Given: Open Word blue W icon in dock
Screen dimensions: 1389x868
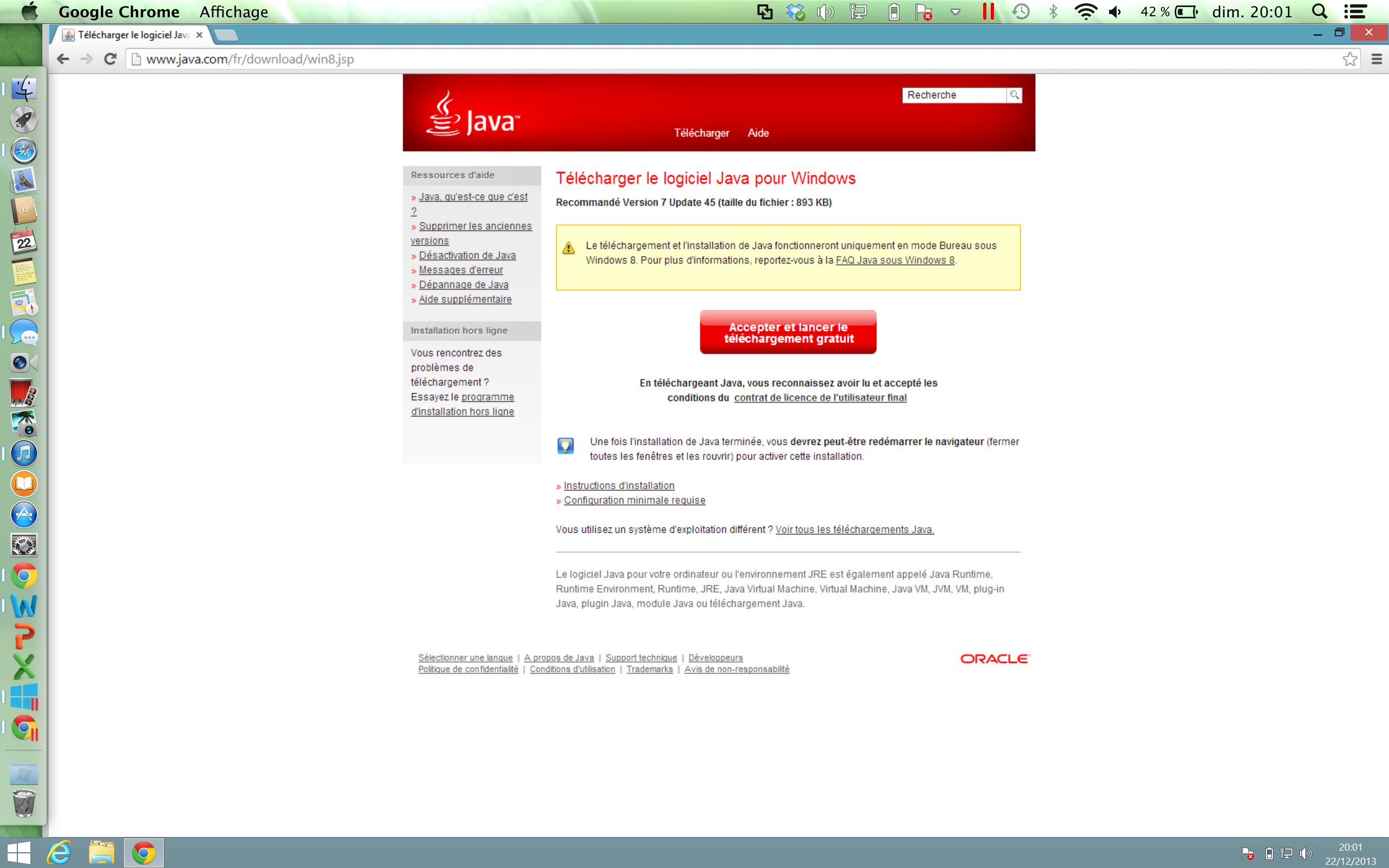Looking at the screenshot, I should [23, 605].
